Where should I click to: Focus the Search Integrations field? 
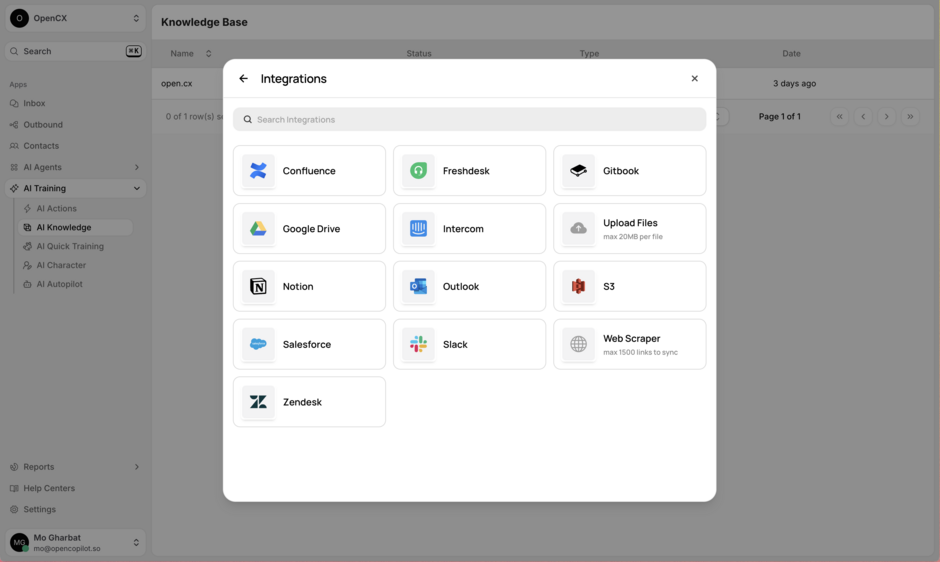pos(469,119)
